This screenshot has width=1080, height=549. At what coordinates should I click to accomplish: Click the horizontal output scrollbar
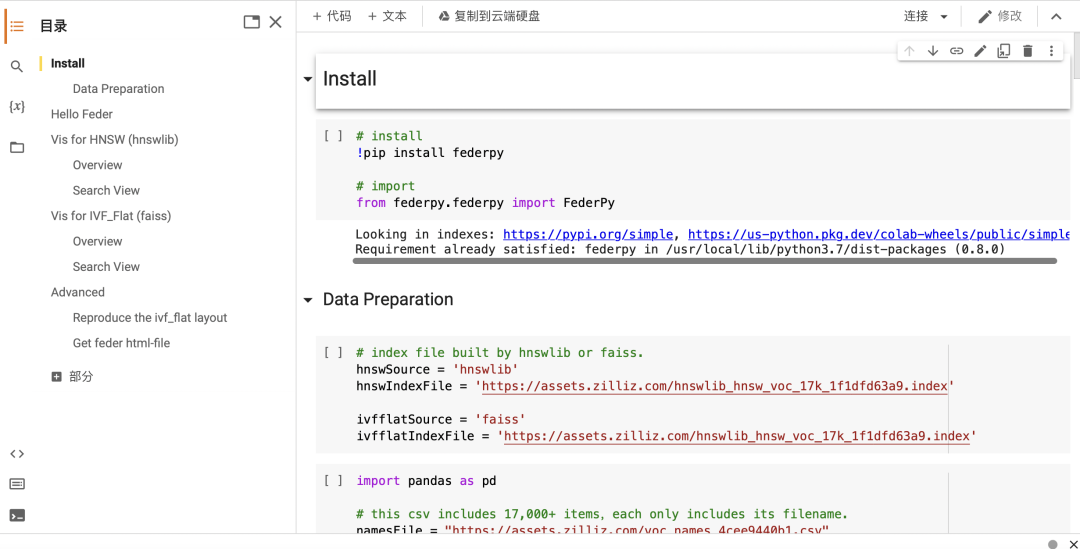pos(705,261)
